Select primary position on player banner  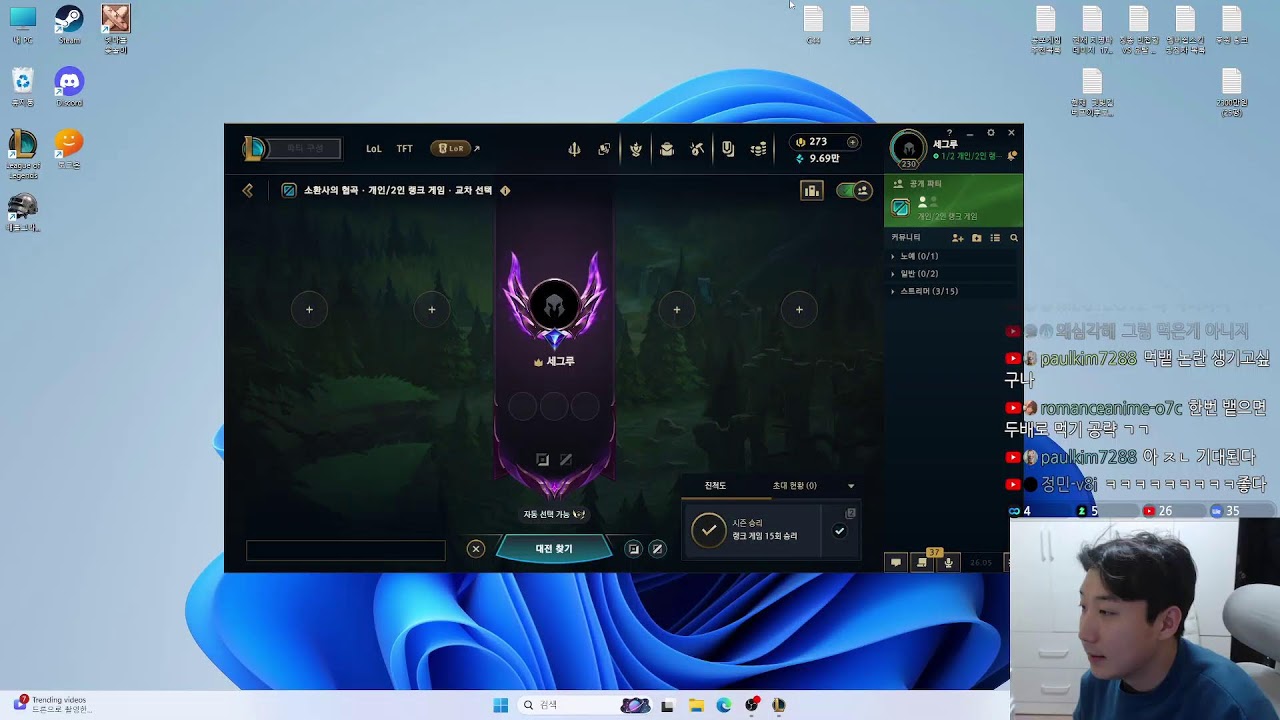pos(542,460)
